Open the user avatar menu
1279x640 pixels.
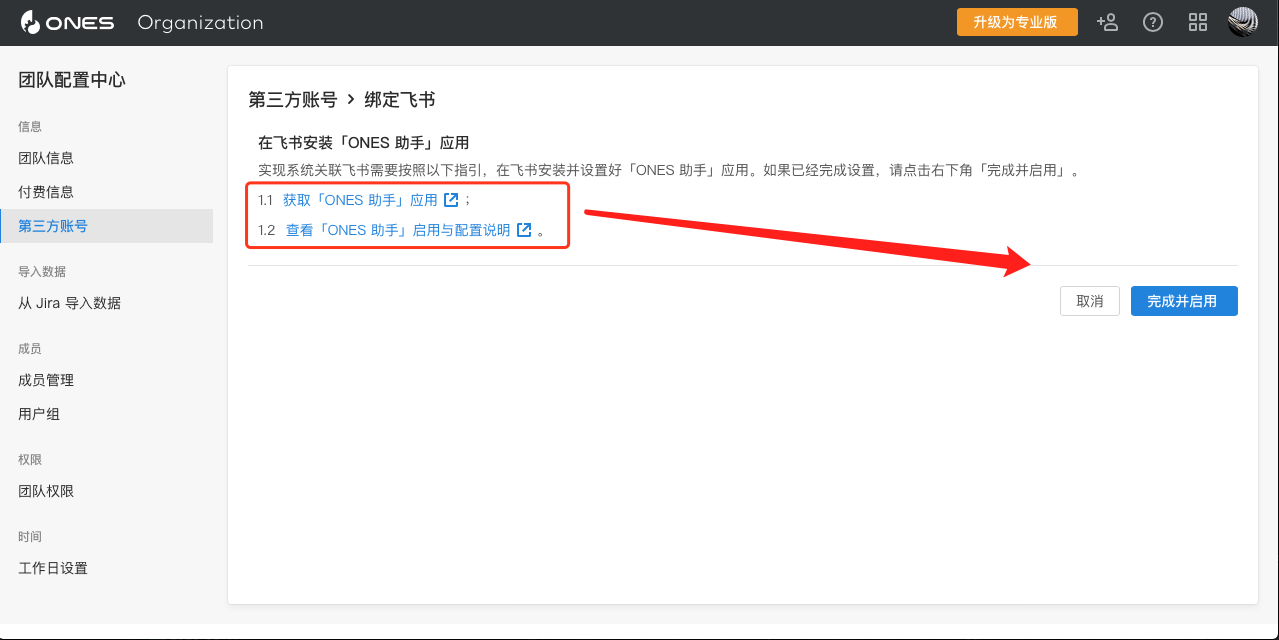(x=1243, y=22)
